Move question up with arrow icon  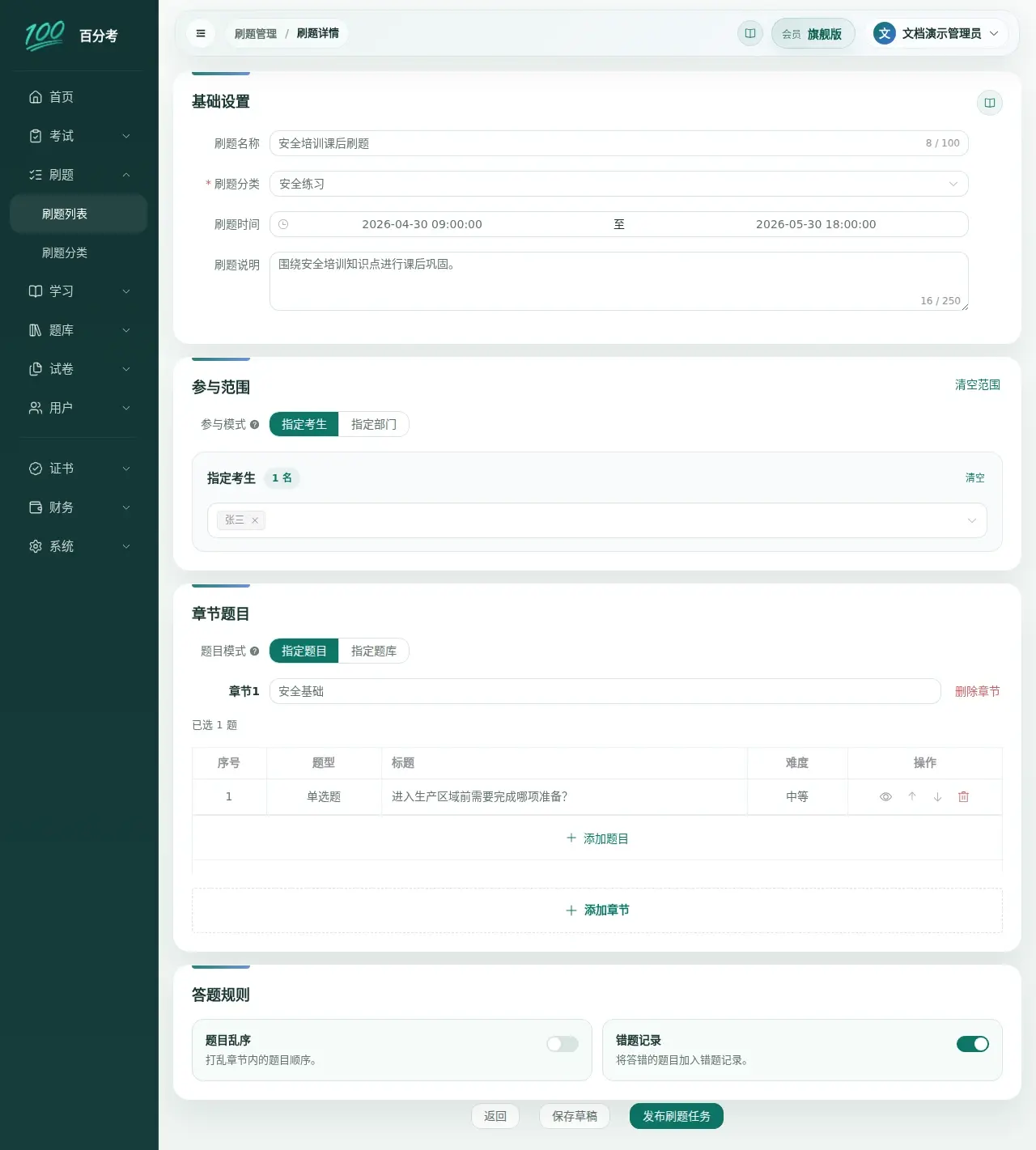tap(912, 796)
